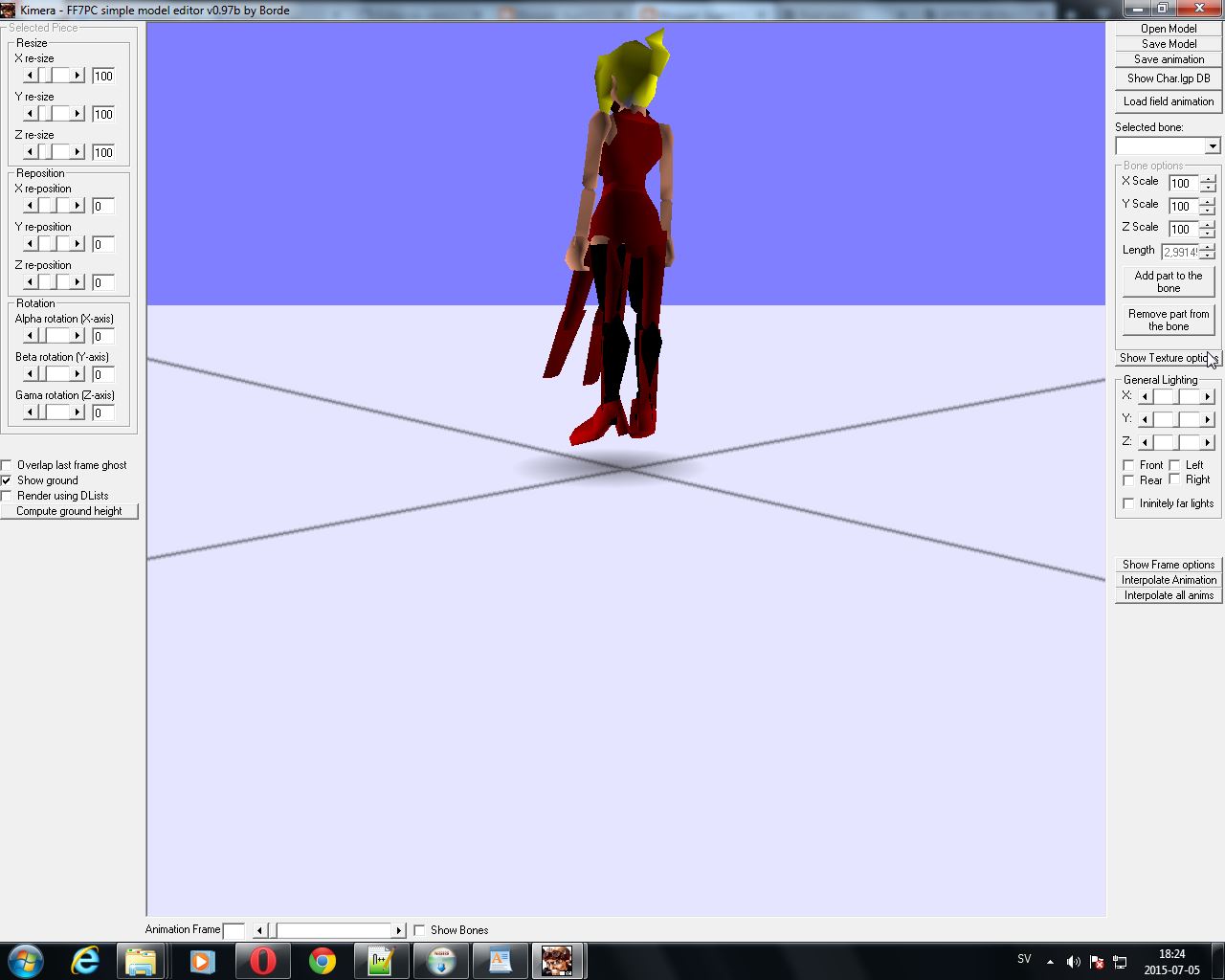The height and width of the screenshot is (980, 1225).
Task: Decrease the Y Scale spinner value
Action: point(1208,210)
